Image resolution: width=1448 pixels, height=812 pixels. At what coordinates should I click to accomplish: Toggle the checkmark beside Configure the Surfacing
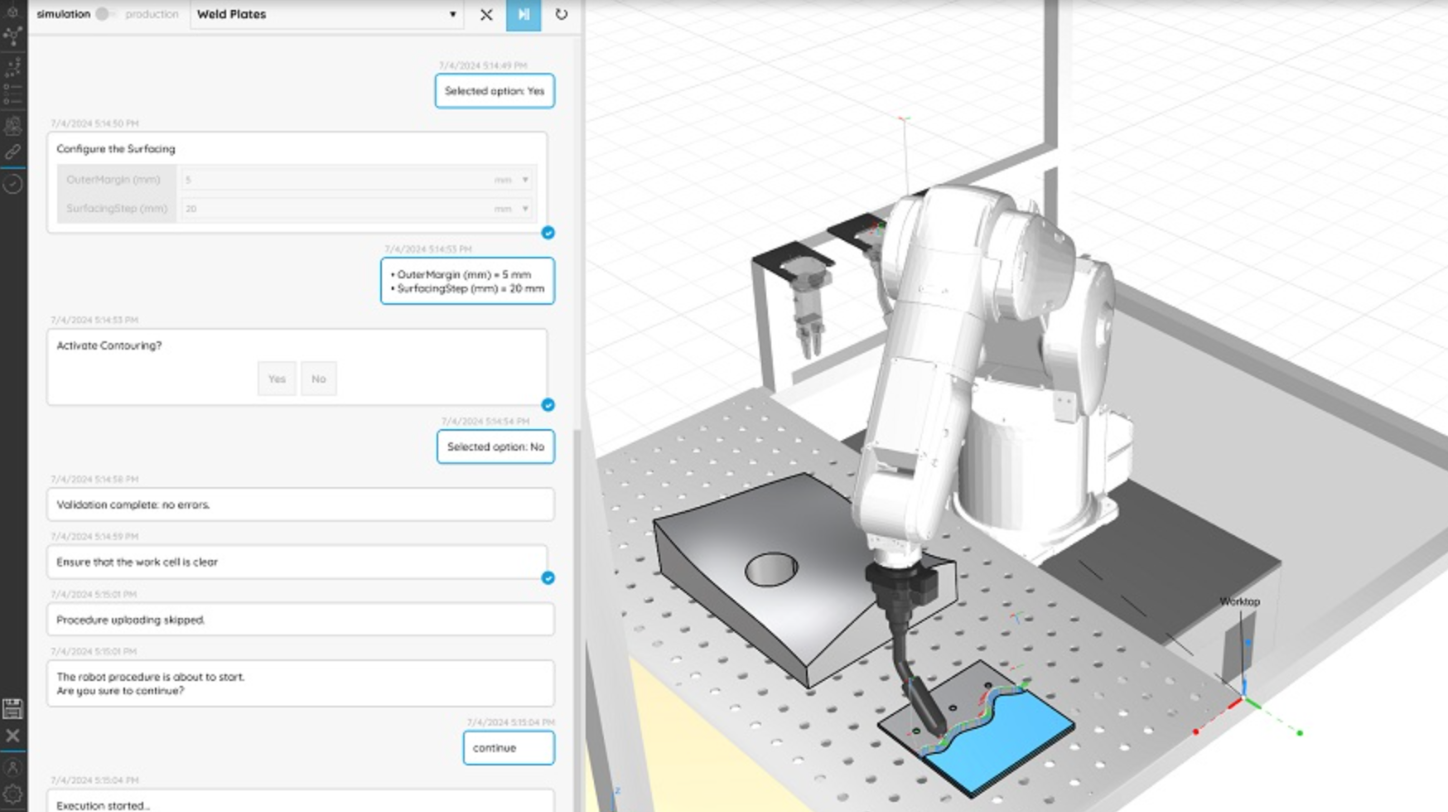tap(548, 233)
